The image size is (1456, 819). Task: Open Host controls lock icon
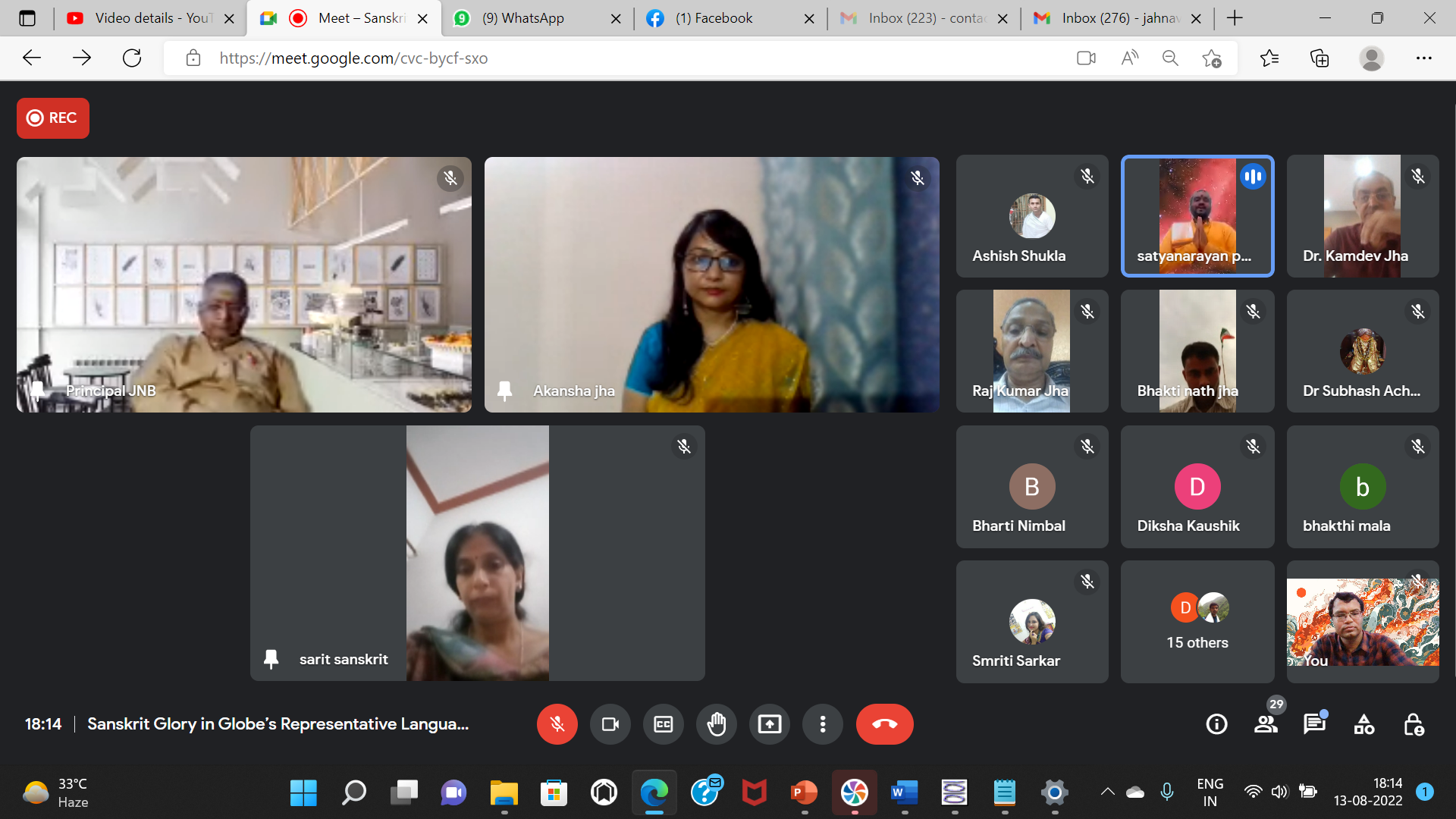pyautogui.click(x=1413, y=724)
